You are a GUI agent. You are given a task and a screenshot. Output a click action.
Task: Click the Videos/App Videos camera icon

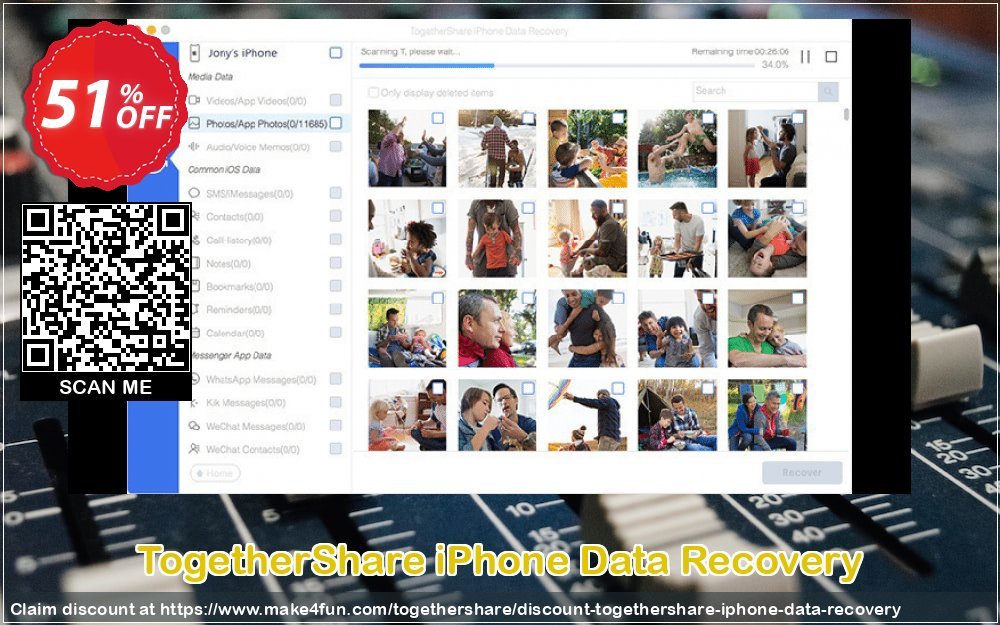[x=195, y=100]
